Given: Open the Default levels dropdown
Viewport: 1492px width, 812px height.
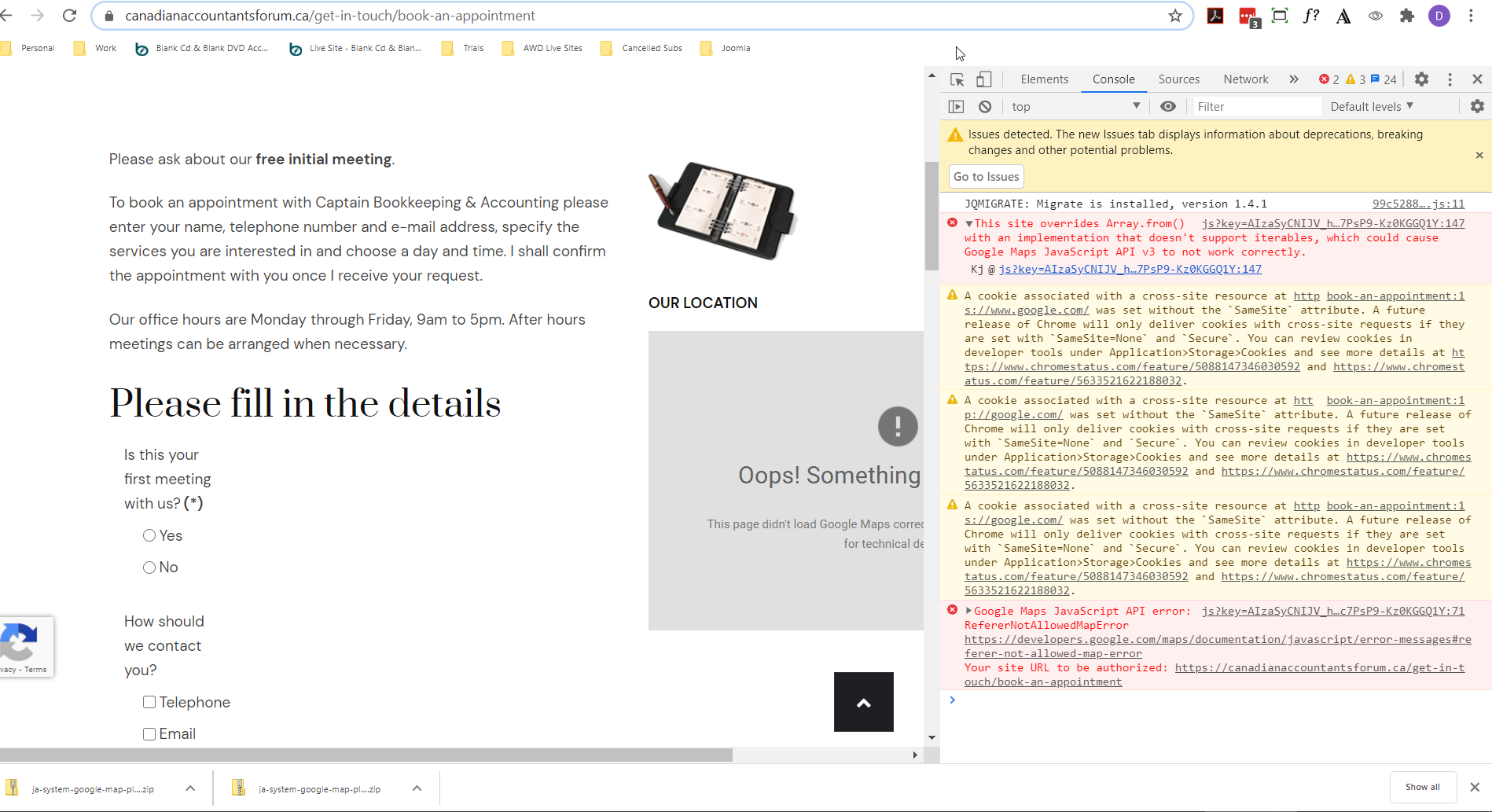Looking at the screenshot, I should click(x=1371, y=107).
